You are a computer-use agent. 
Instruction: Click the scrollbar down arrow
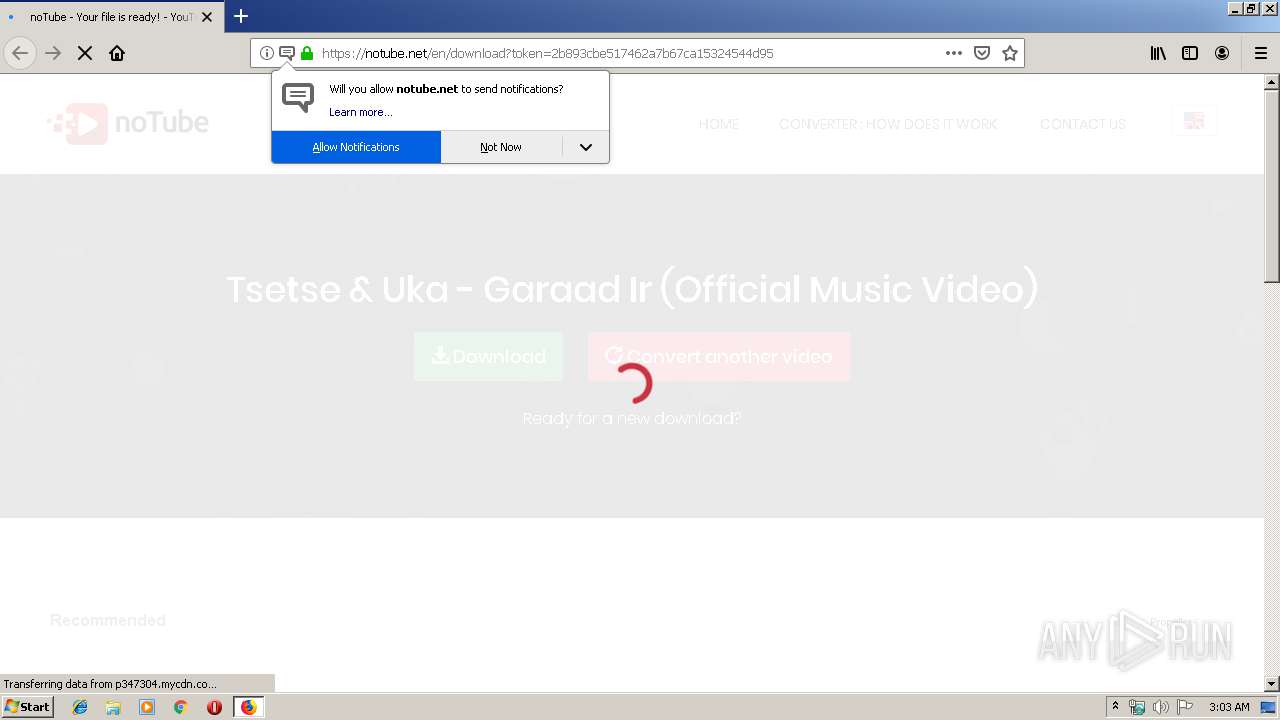[1272, 684]
